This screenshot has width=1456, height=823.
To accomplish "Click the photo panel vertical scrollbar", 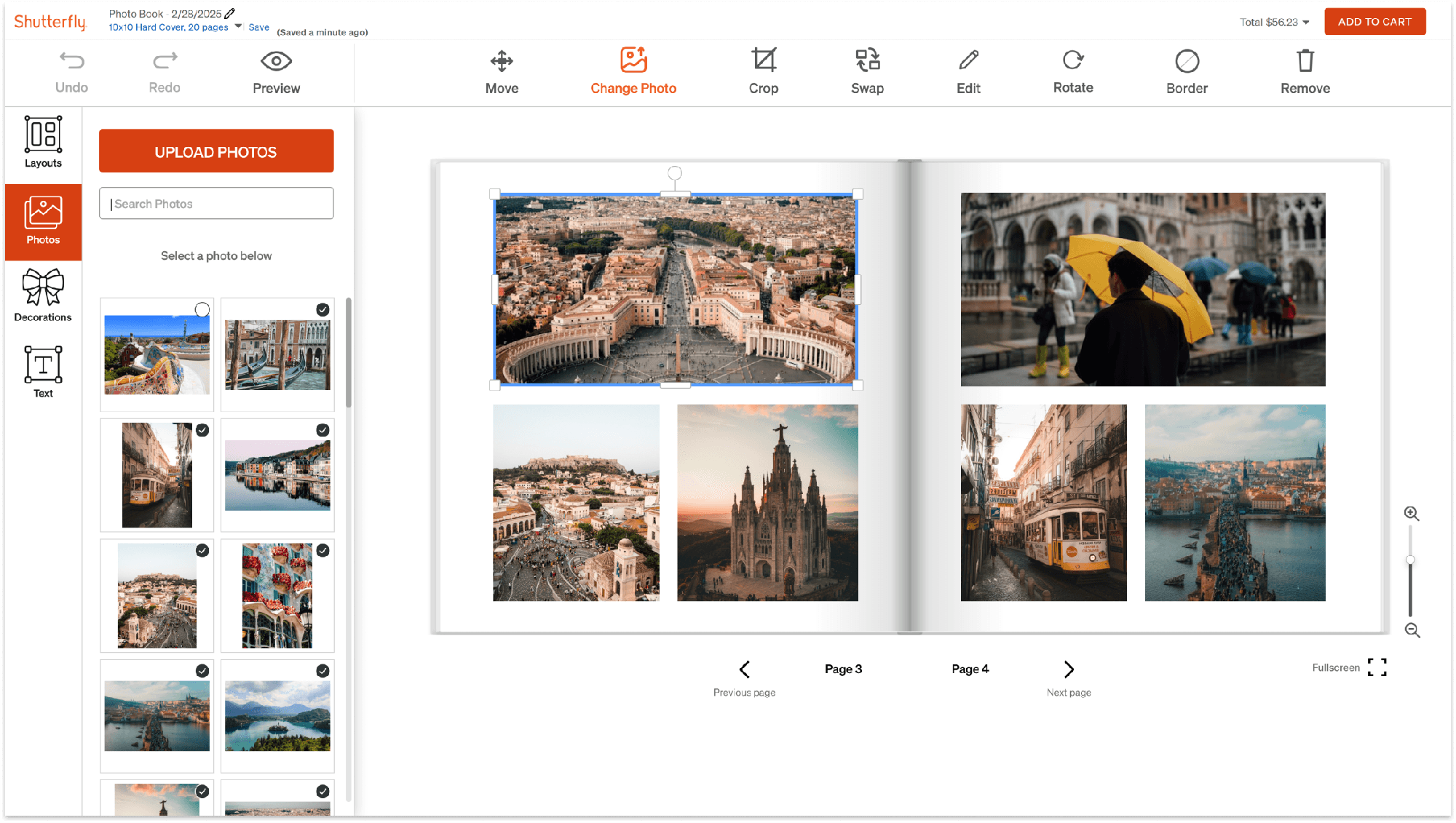I will [349, 353].
